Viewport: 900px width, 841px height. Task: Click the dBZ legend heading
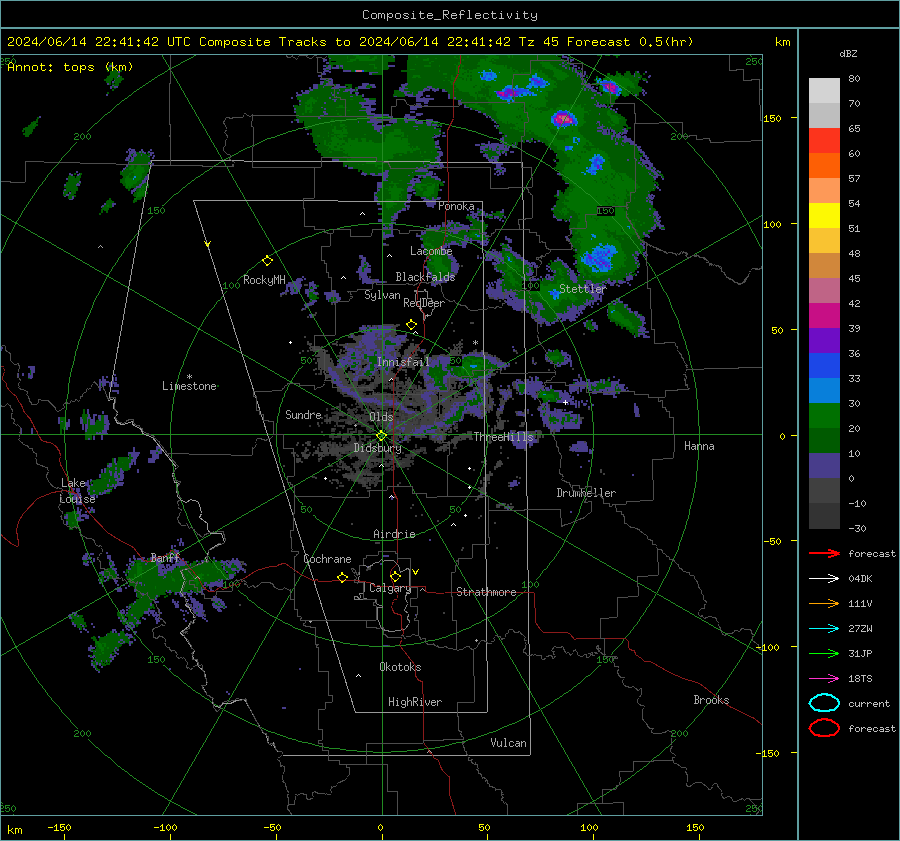(848, 54)
